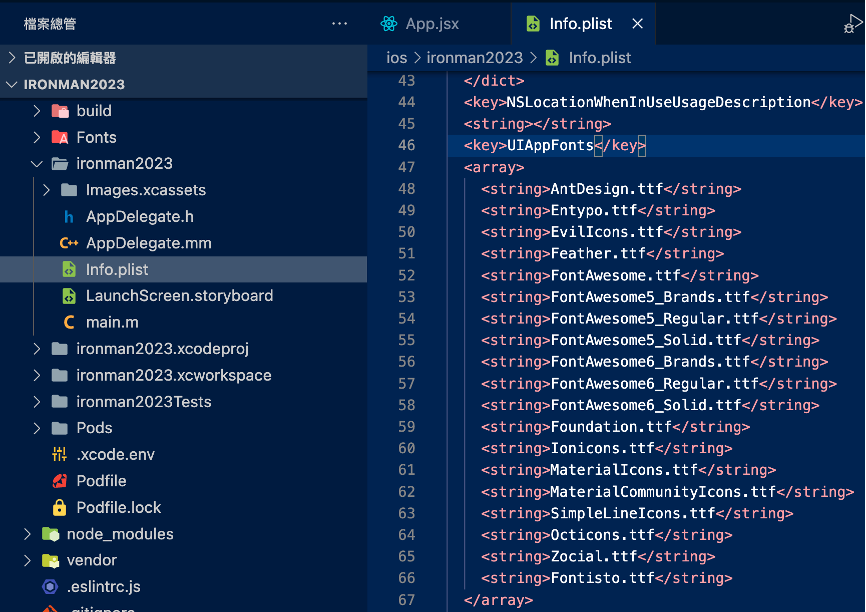Click the UIAppFonts key text
This screenshot has height=612, width=866.
[550, 145]
